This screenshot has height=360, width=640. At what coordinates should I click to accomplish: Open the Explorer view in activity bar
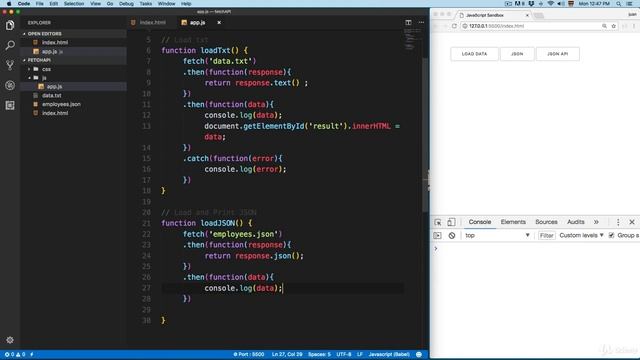click(10, 25)
